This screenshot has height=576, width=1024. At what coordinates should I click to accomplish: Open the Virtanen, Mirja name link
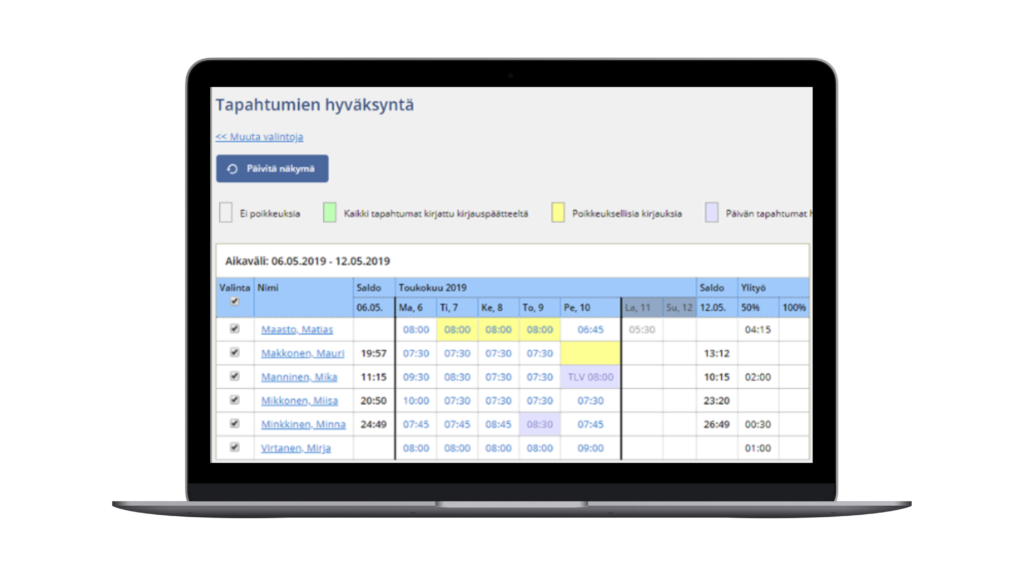[295, 448]
